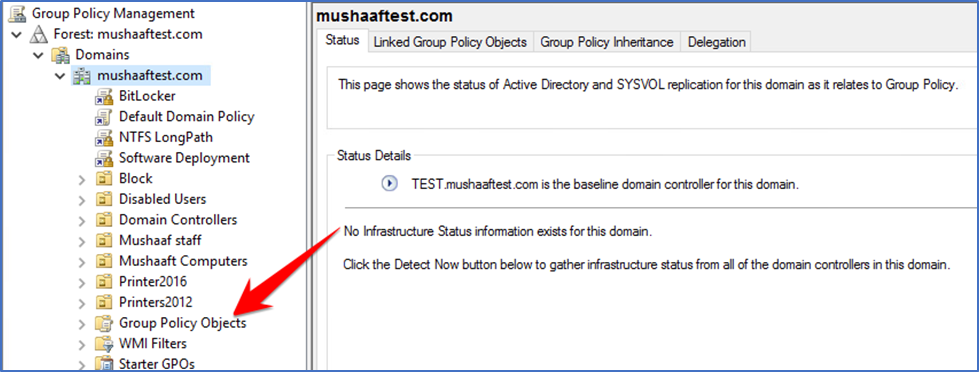Screen dimensions: 979x372
Task: Select Software Deployment policy link
Action: 184,158
